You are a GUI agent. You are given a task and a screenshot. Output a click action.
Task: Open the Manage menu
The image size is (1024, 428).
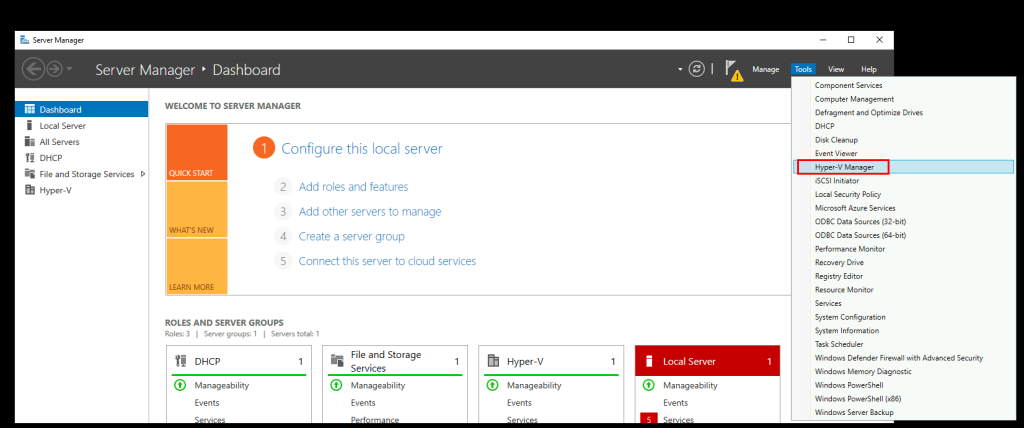click(x=765, y=69)
